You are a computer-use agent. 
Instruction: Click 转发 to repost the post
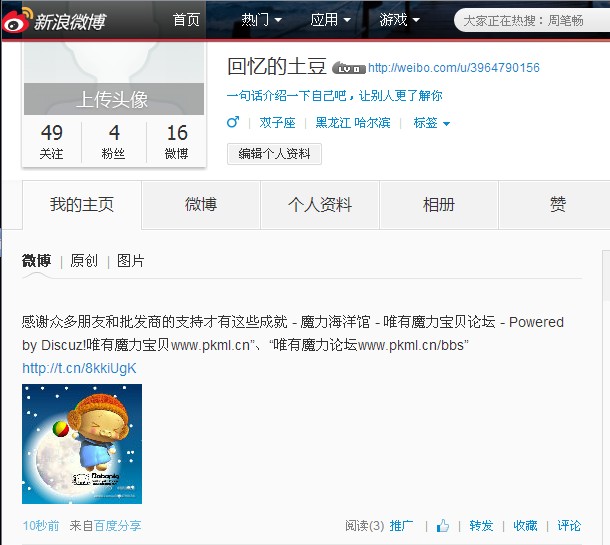pos(481,525)
